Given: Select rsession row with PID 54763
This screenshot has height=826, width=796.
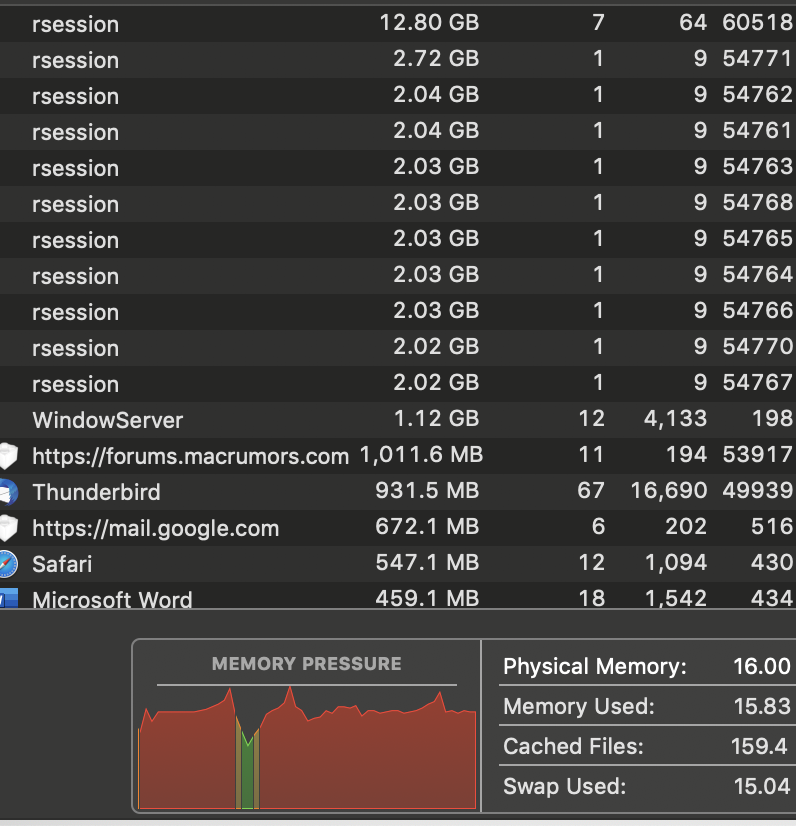Looking at the screenshot, I should point(398,168).
